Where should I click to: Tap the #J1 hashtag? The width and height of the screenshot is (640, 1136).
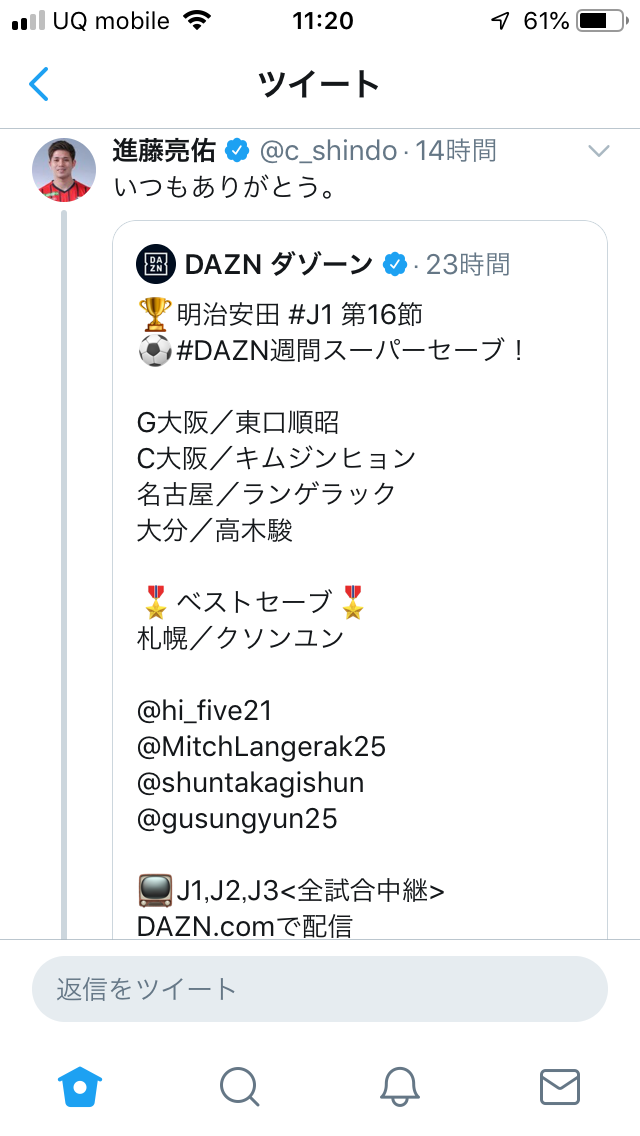pyautogui.click(x=311, y=315)
